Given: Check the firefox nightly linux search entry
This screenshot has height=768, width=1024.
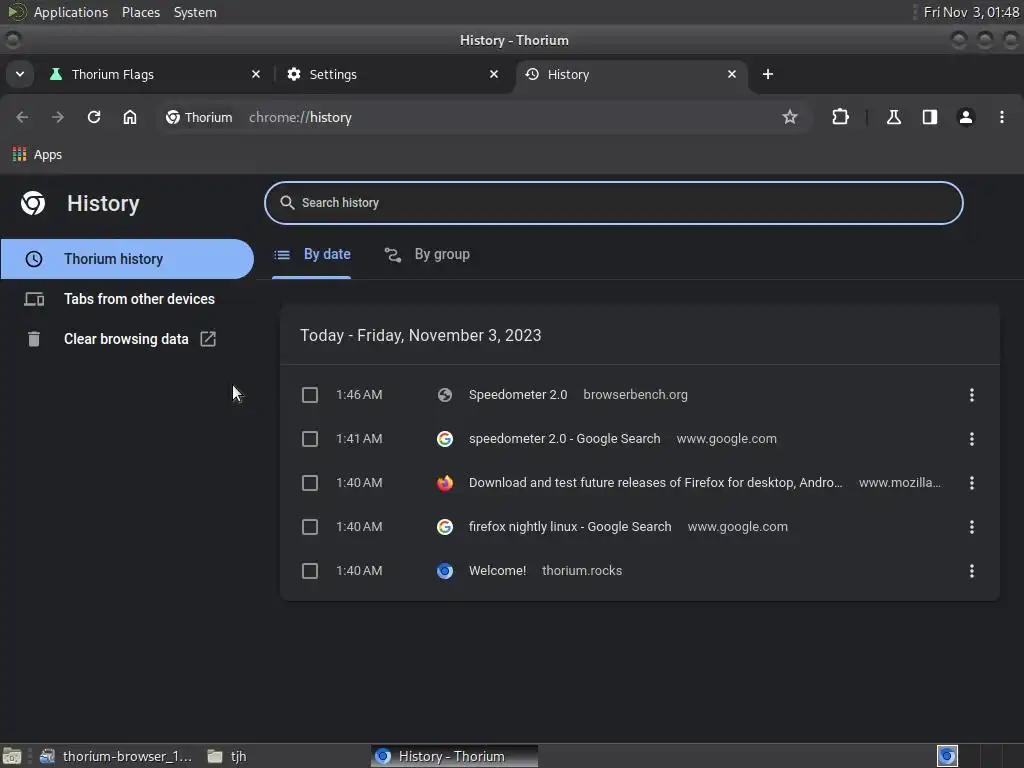Looking at the screenshot, I should (x=310, y=527).
